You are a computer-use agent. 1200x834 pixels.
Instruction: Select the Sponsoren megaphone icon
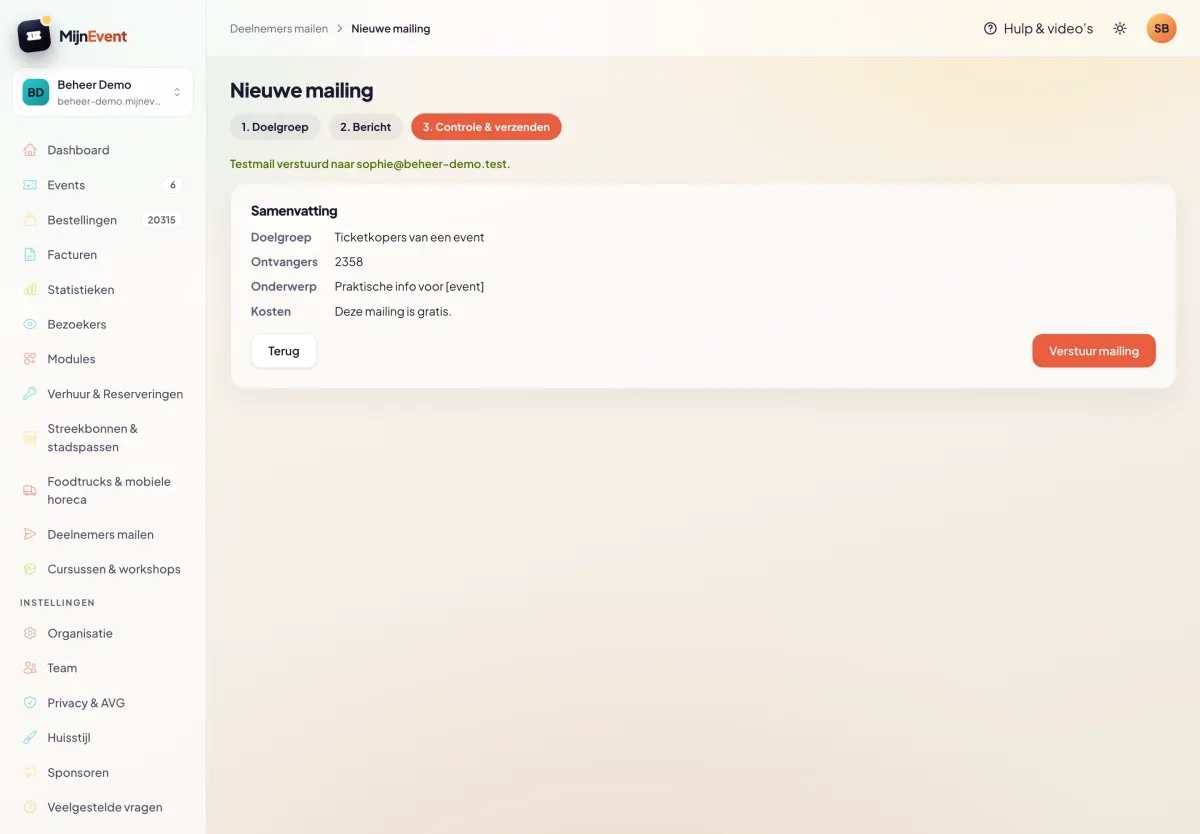tap(30, 772)
